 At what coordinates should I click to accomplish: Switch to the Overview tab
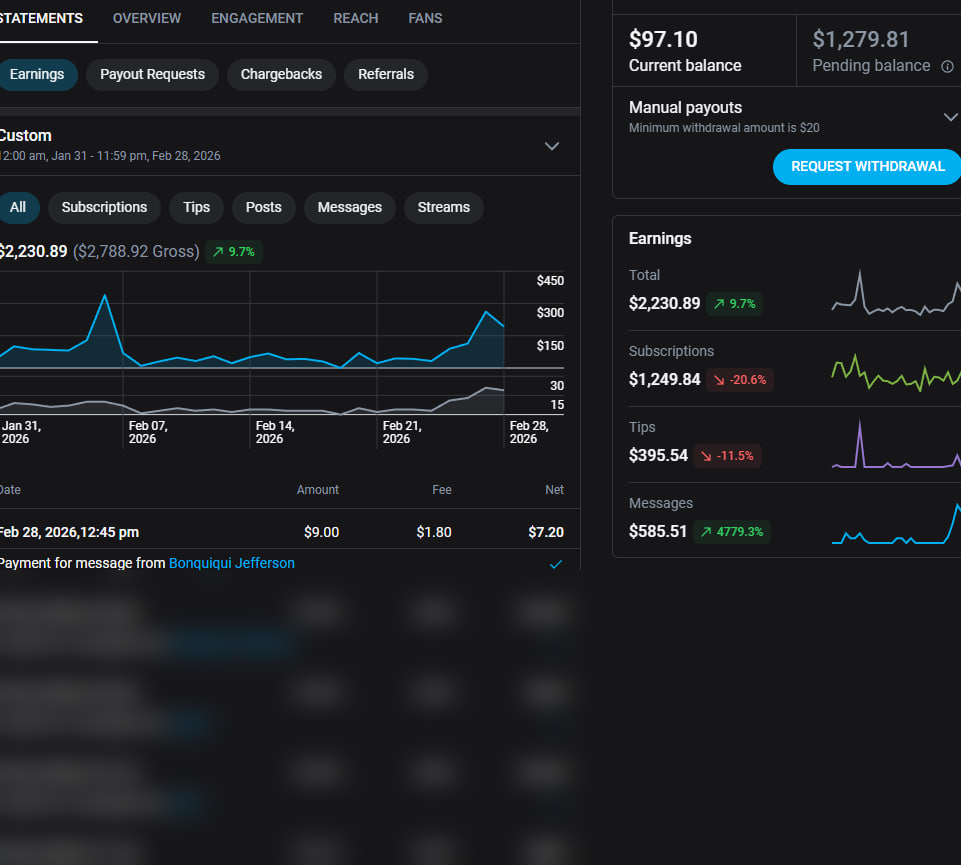147,19
